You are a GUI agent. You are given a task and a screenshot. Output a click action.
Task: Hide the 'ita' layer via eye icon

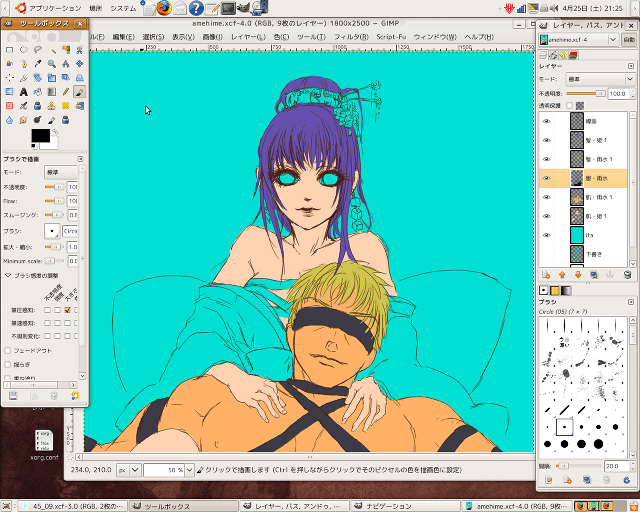pos(547,235)
